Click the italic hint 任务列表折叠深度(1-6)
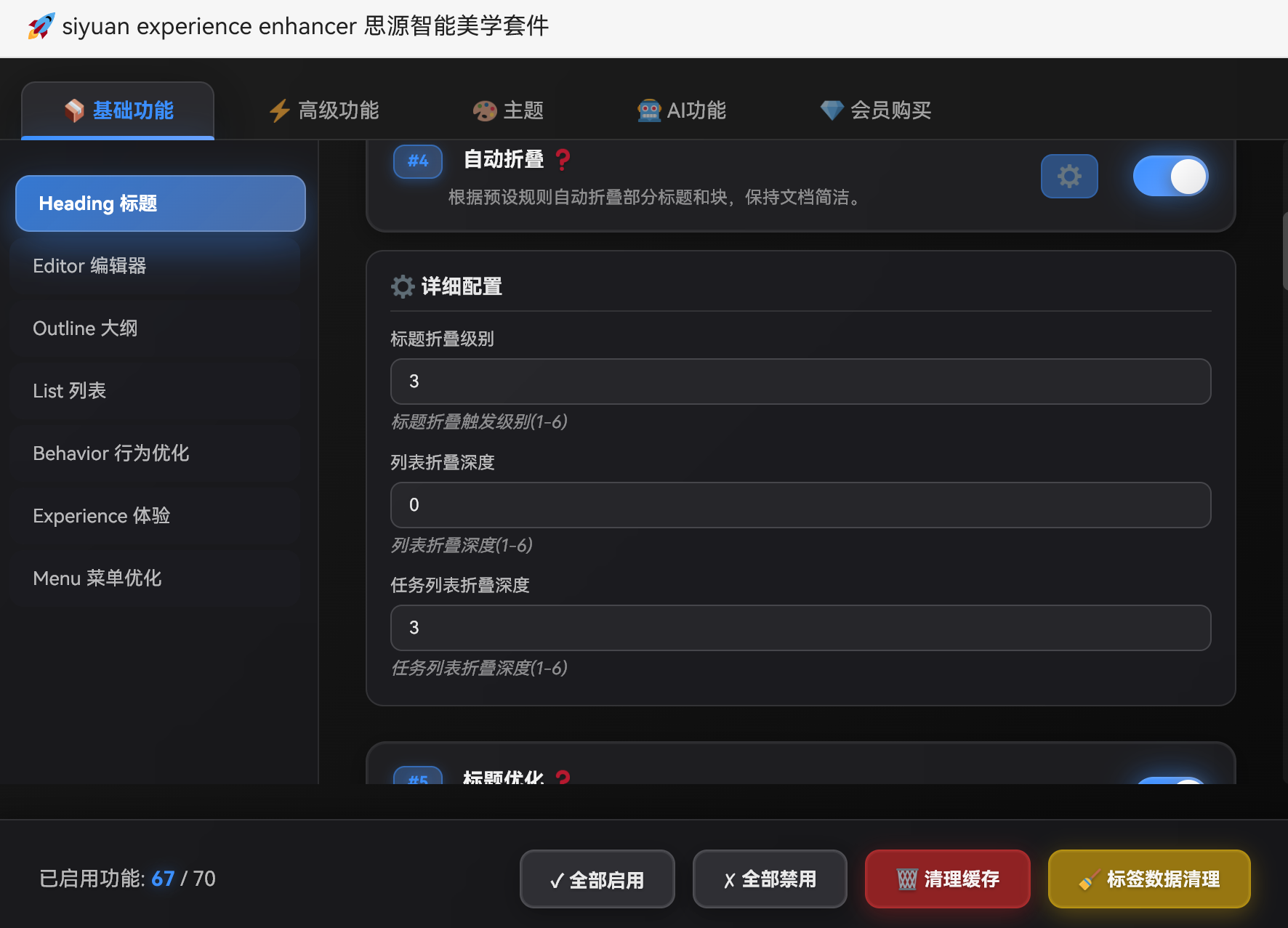The width and height of the screenshot is (1288, 928). point(479,668)
